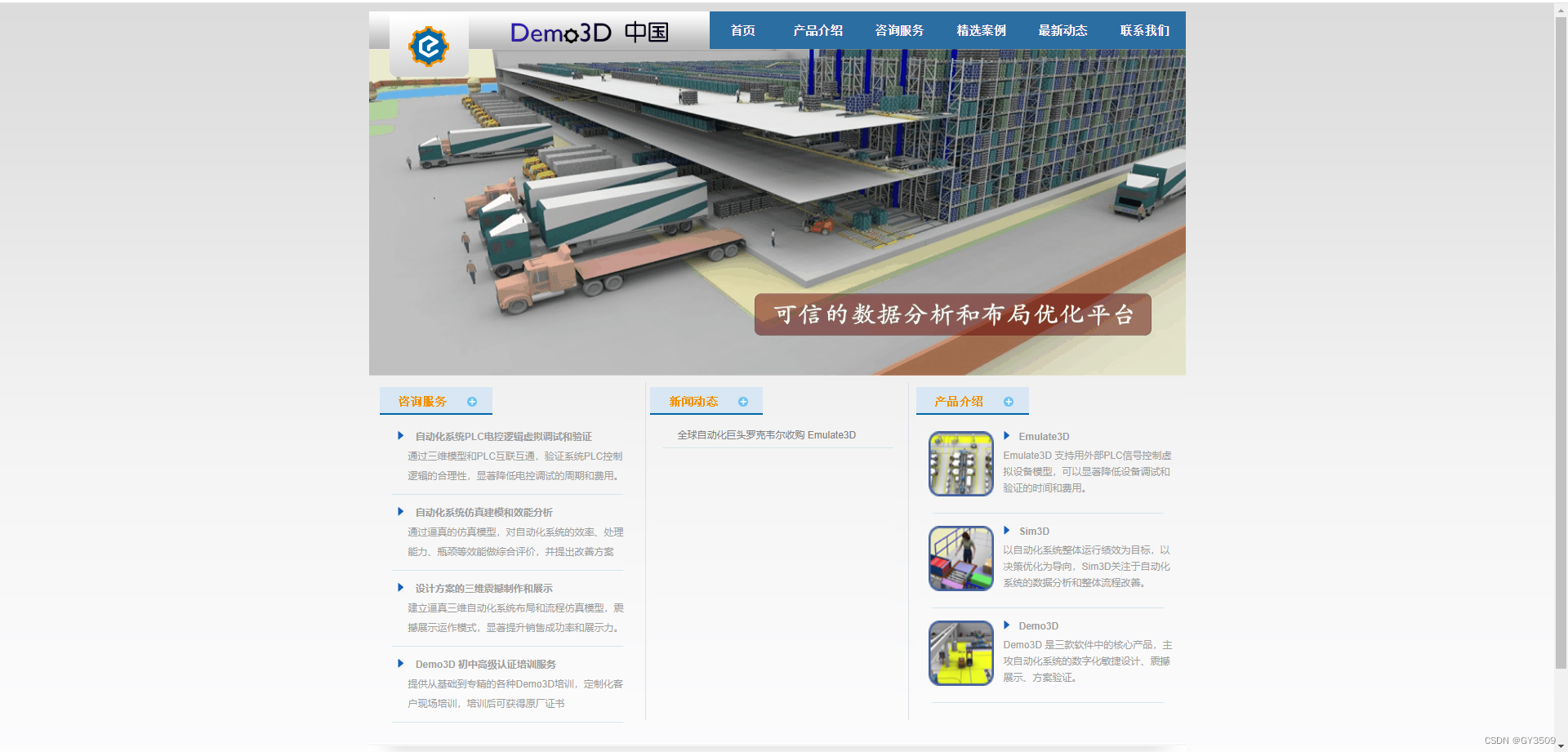1568x752 pixels.
Task: Click description starting 通过逼真的仿真模型
Action: (x=515, y=542)
